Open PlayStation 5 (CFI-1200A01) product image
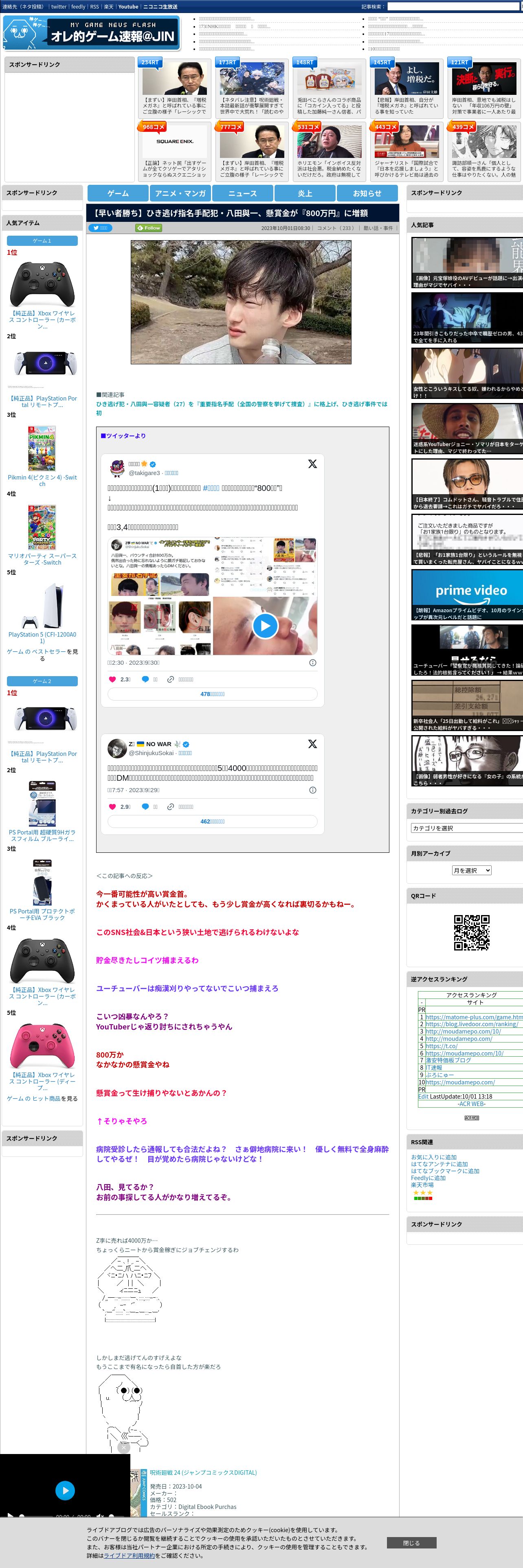The width and height of the screenshot is (523, 1568). (x=42, y=606)
